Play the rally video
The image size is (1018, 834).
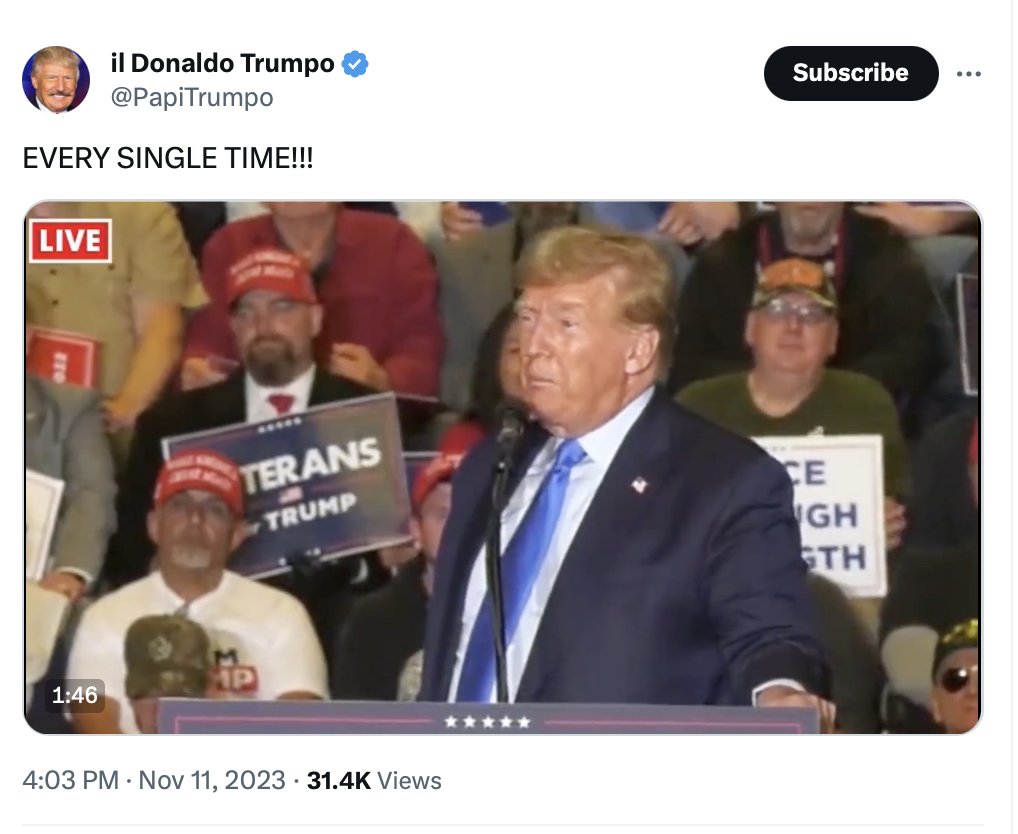pyautogui.click(x=503, y=467)
